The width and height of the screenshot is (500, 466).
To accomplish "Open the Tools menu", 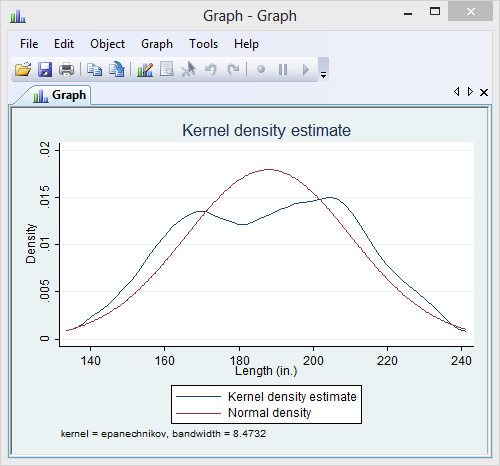I will (203, 44).
